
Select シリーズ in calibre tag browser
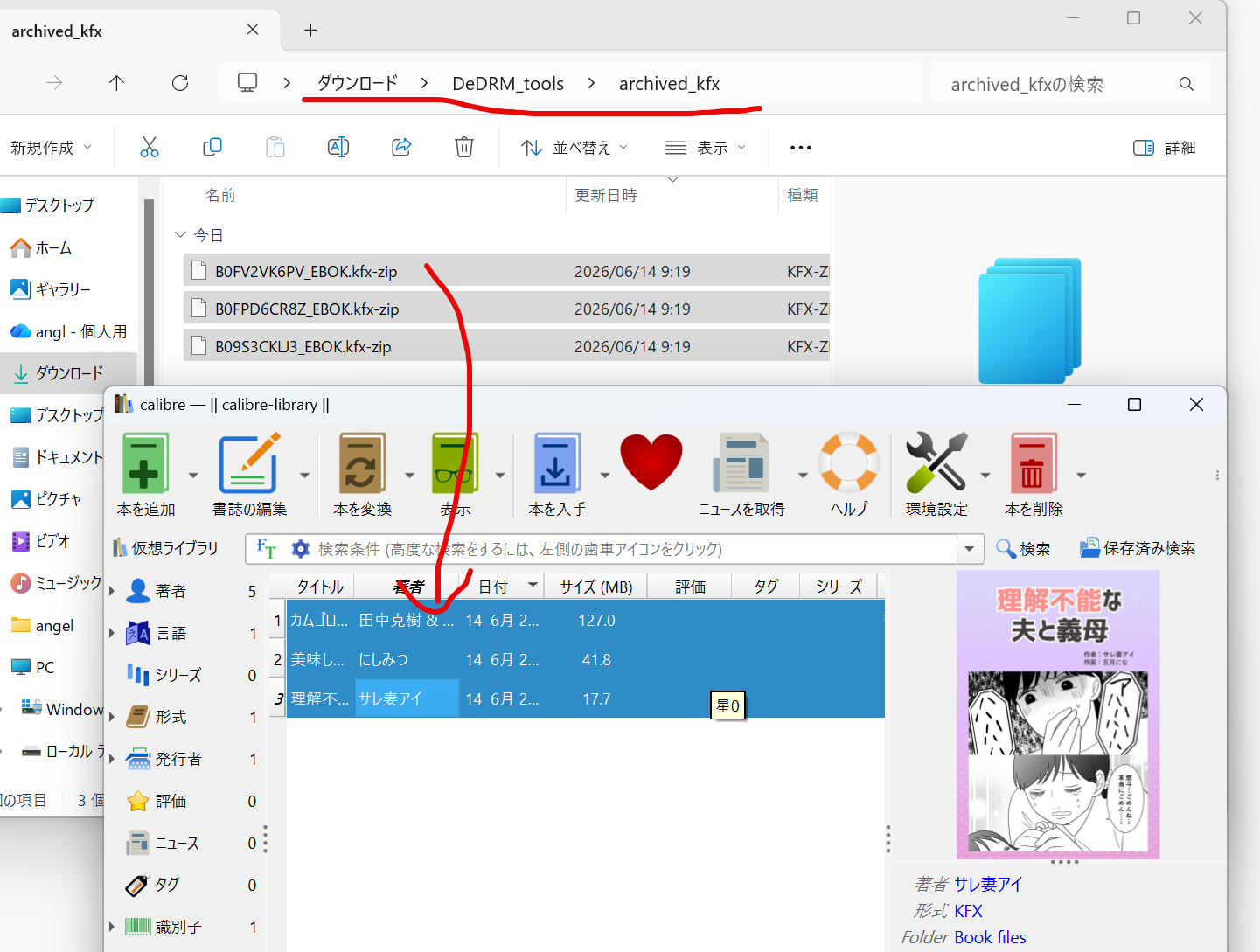click(x=178, y=675)
